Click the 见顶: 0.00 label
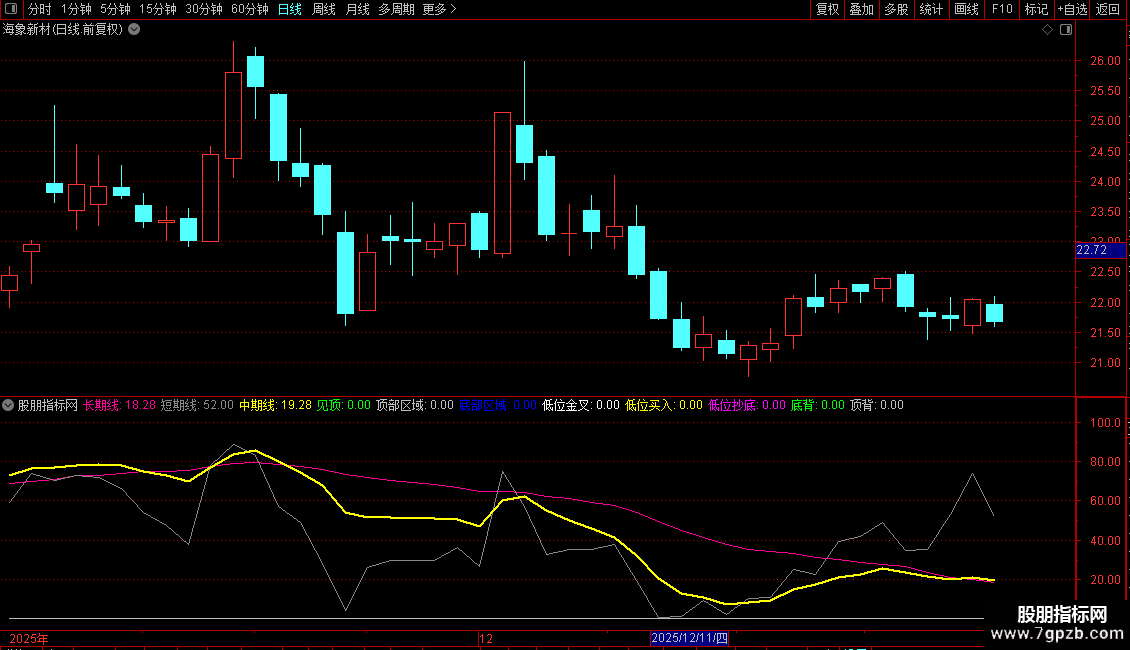 [x=344, y=405]
